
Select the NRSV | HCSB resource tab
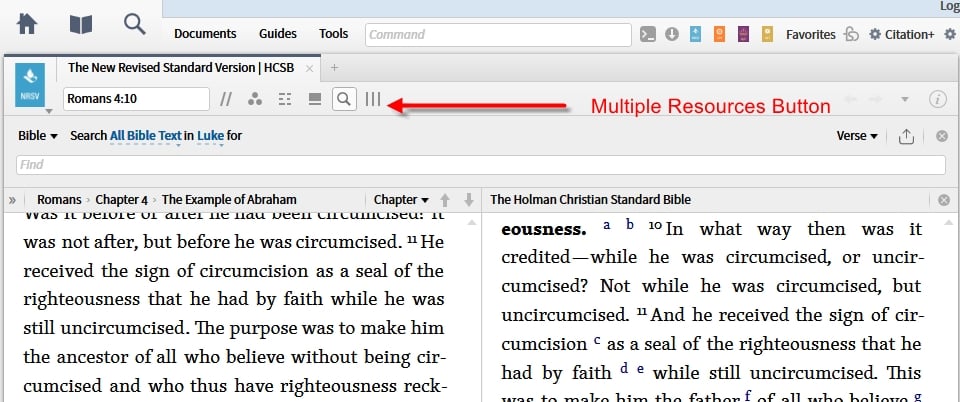(181, 68)
